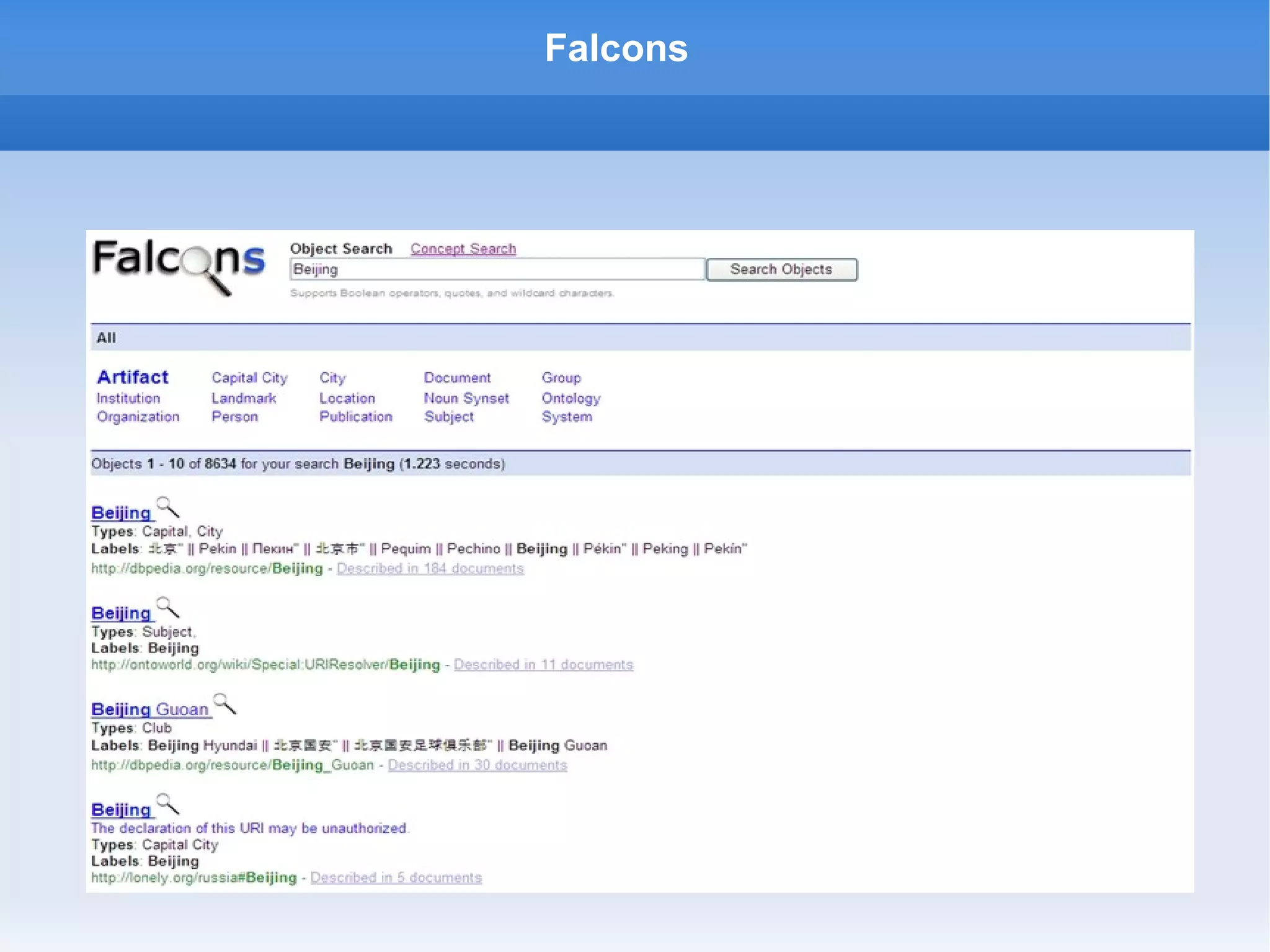
Task: Filter results by Capital City
Action: (x=249, y=378)
